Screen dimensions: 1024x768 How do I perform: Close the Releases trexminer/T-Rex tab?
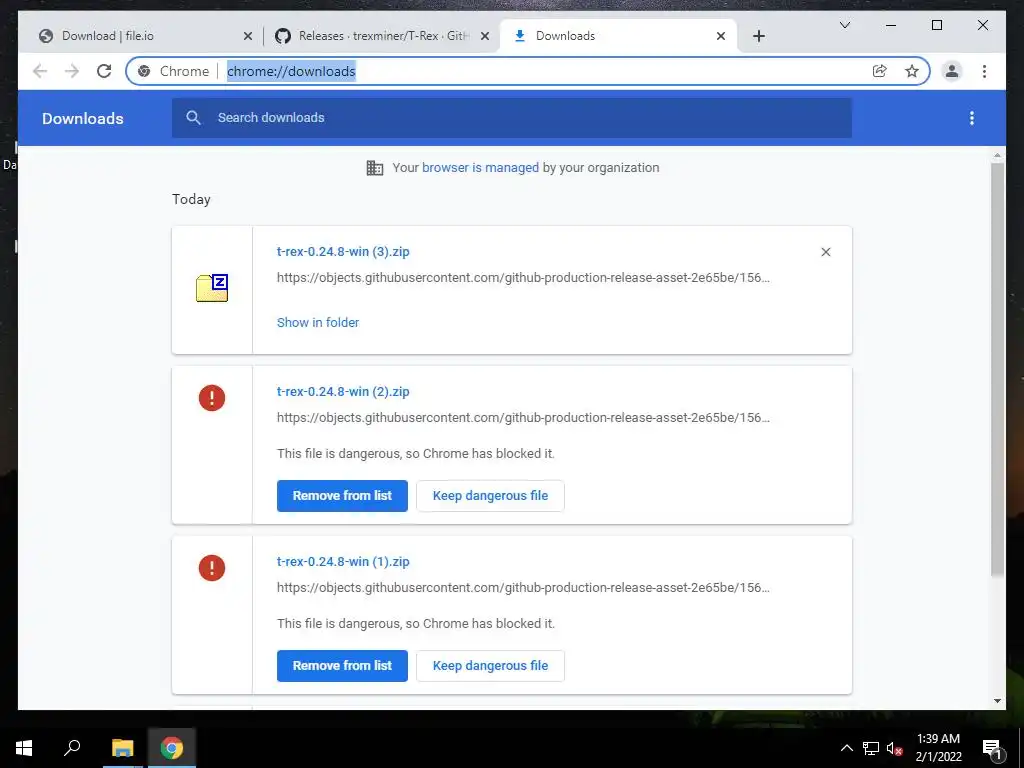pyautogui.click(x=485, y=36)
